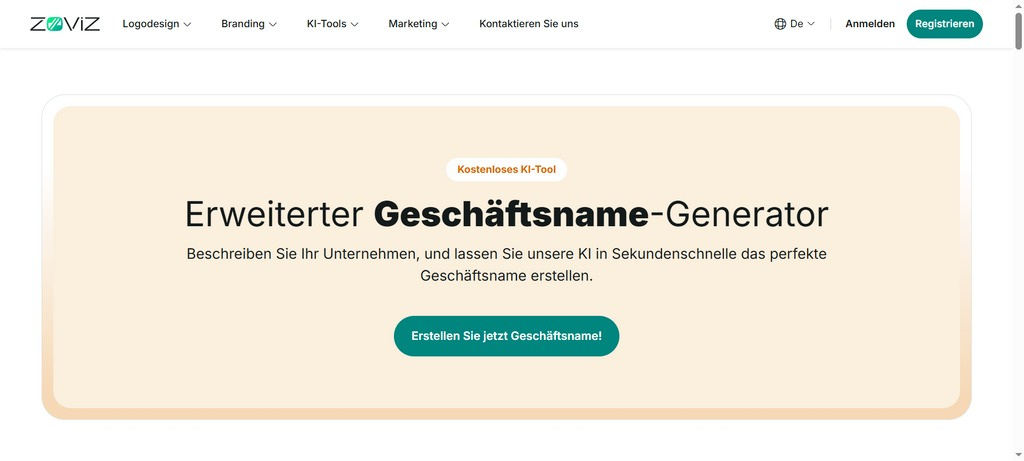Click the chevron next to Marketing
This screenshot has height=461, width=1024.
[446, 24]
